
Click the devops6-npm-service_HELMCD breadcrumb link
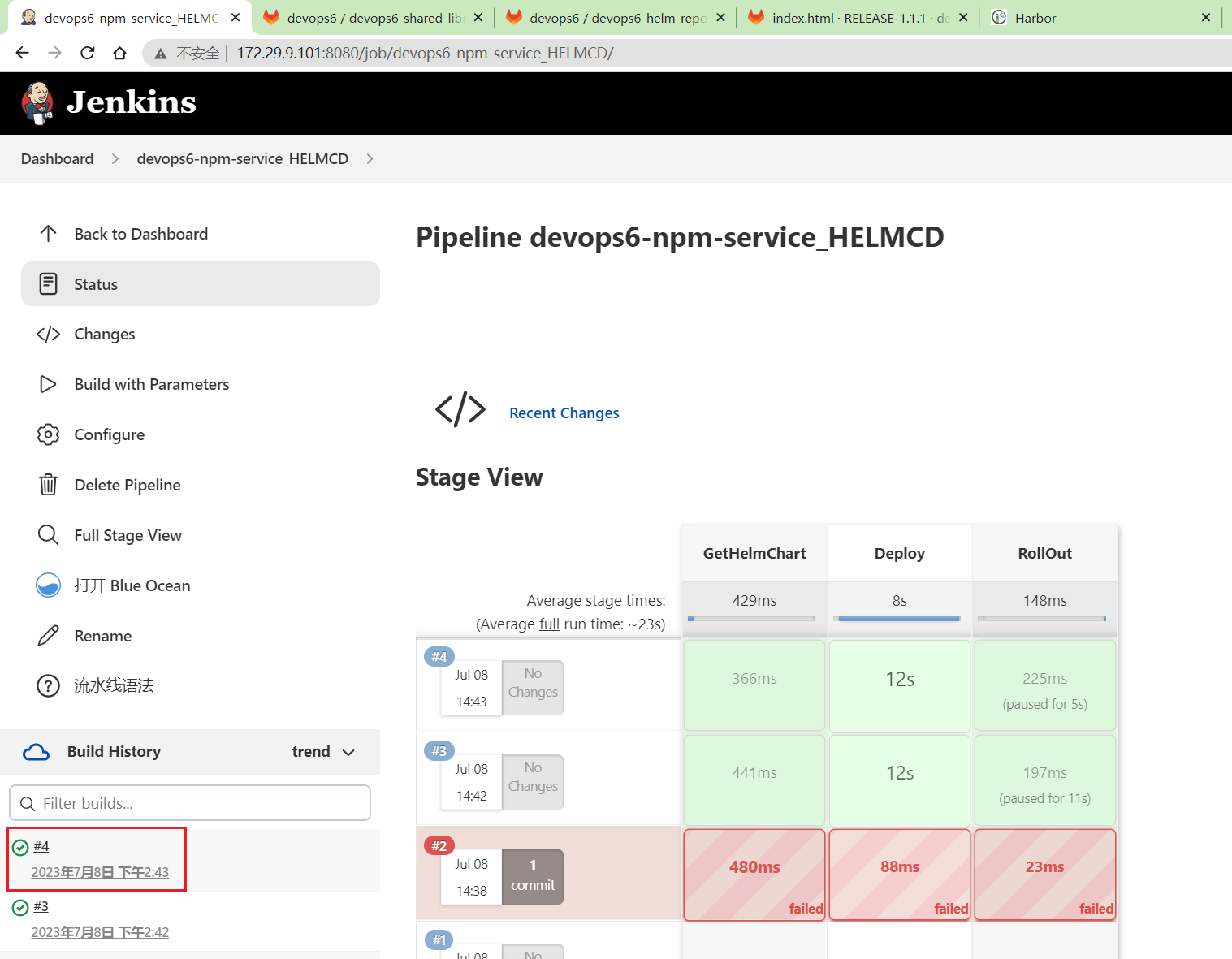(242, 159)
